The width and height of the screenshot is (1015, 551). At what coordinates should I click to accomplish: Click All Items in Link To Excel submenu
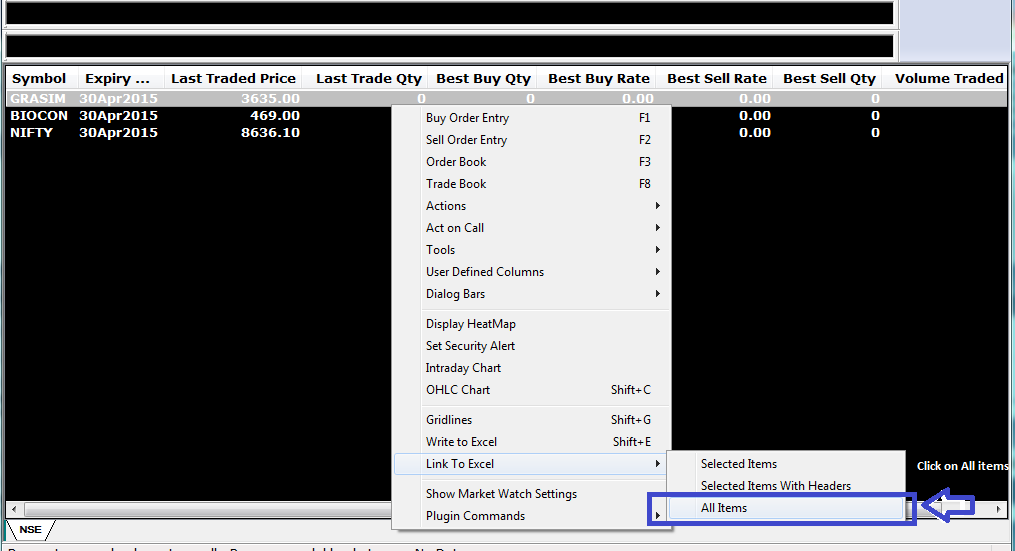point(724,508)
